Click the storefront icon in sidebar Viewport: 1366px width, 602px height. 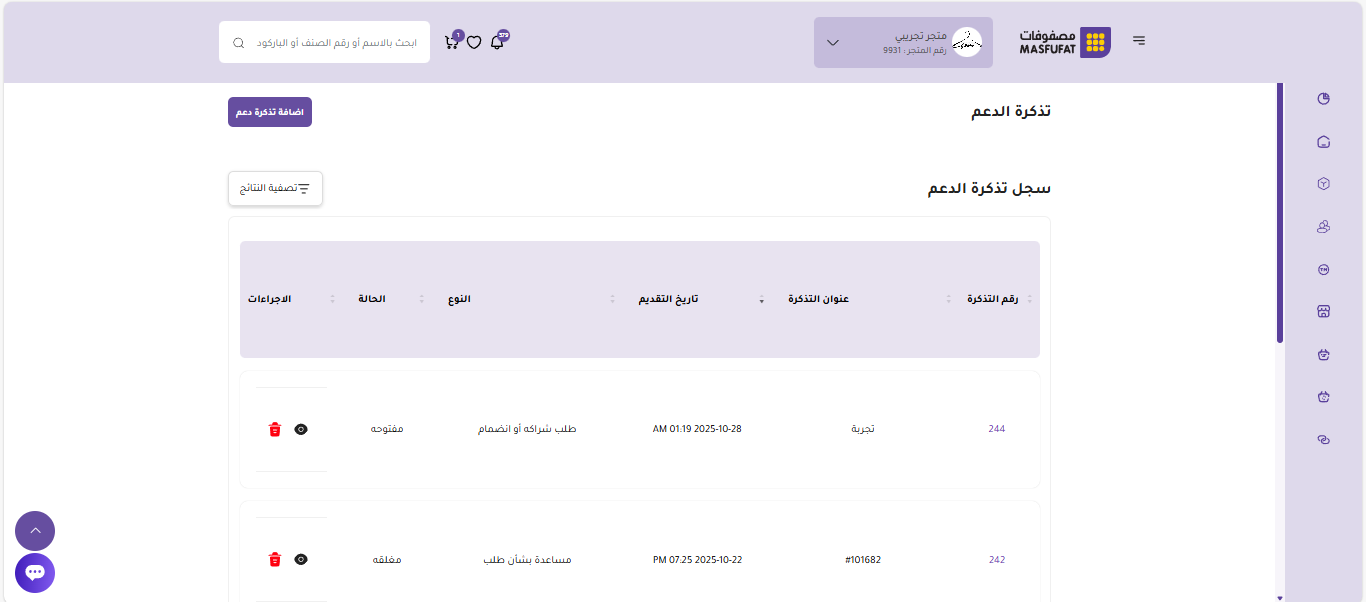tap(1324, 312)
